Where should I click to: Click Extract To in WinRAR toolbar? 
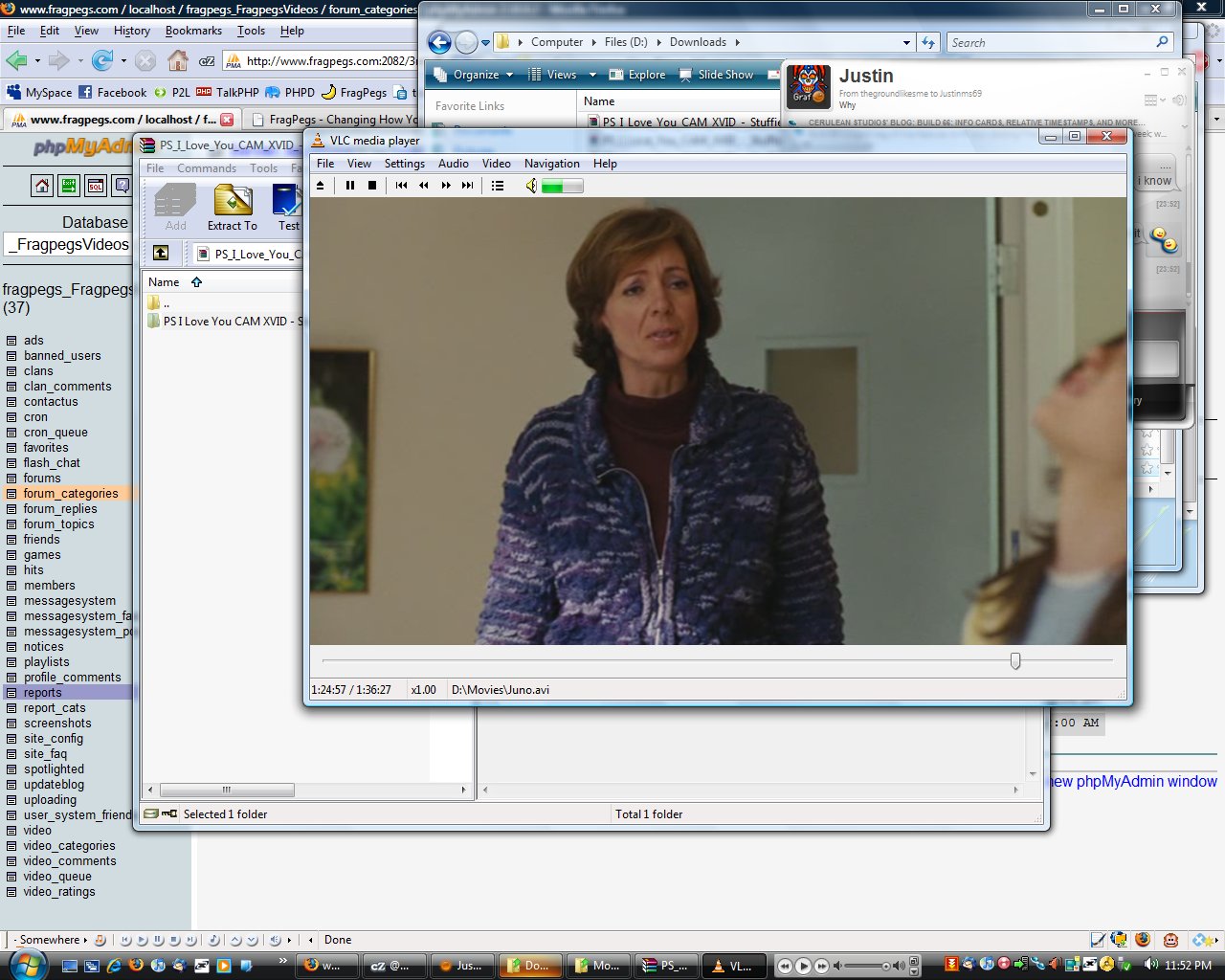233,208
